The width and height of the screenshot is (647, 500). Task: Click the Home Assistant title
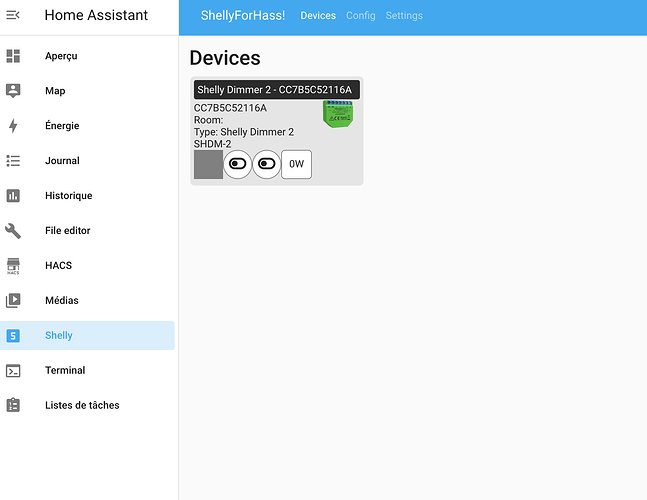click(96, 15)
